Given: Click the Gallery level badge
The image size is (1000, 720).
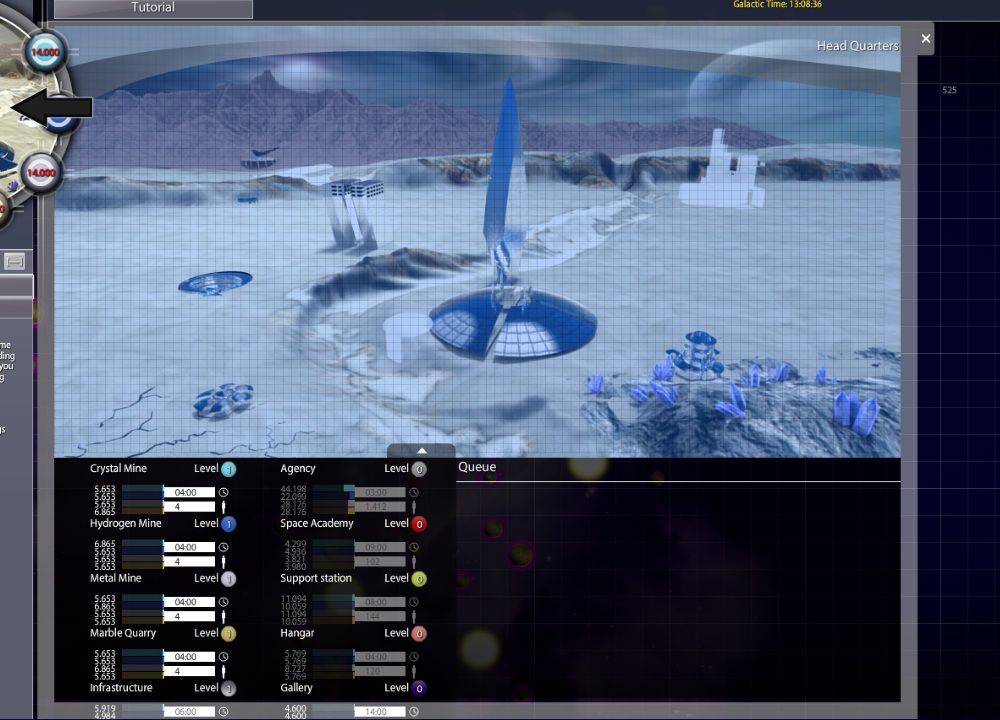Looking at the screenshot, I should point(419,689).
